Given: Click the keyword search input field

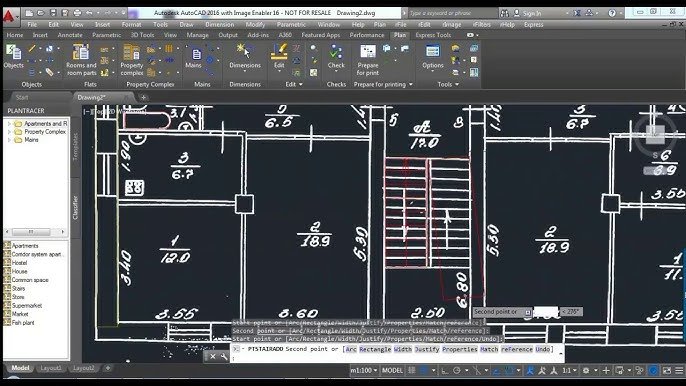Looking at the screenshot, I should (x=453, y=13).
